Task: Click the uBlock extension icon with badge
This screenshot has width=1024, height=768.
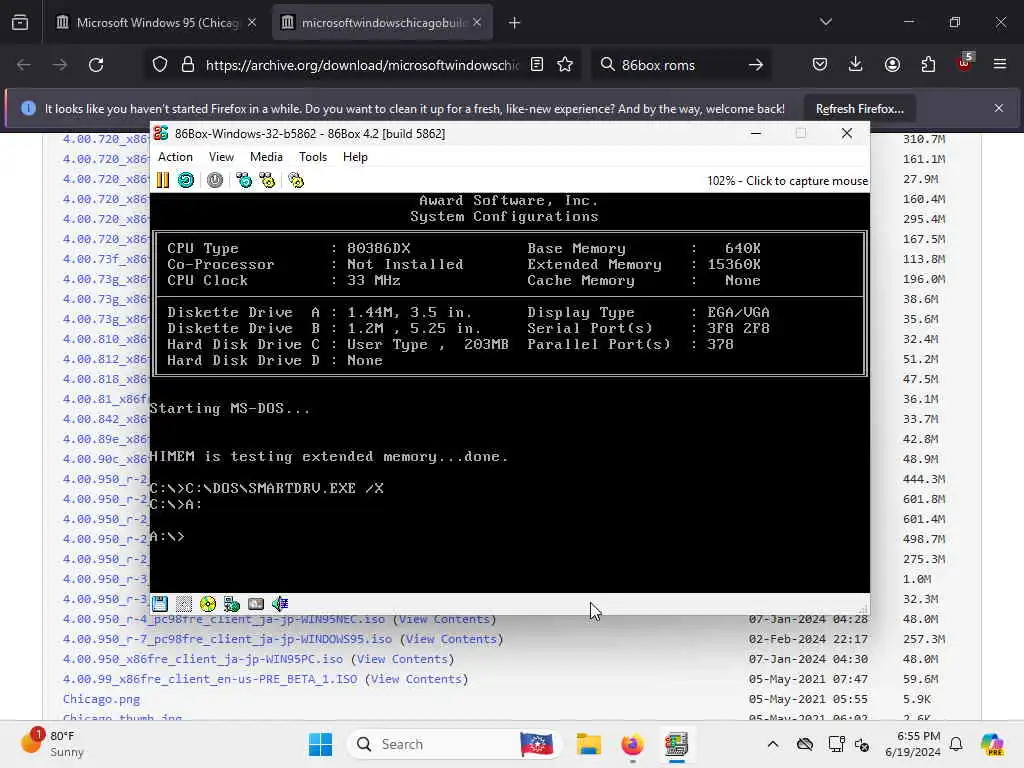Action: (x=965, y=63)
